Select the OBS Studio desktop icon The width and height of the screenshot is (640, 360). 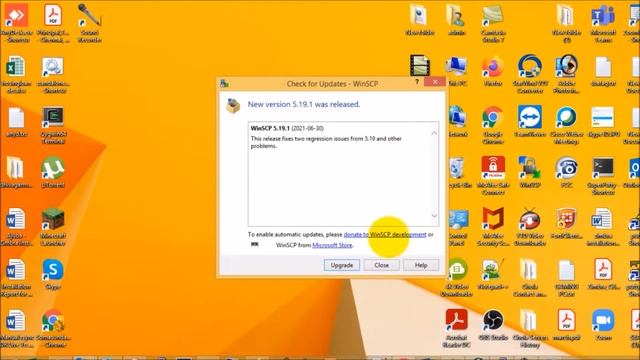[493, 324]
